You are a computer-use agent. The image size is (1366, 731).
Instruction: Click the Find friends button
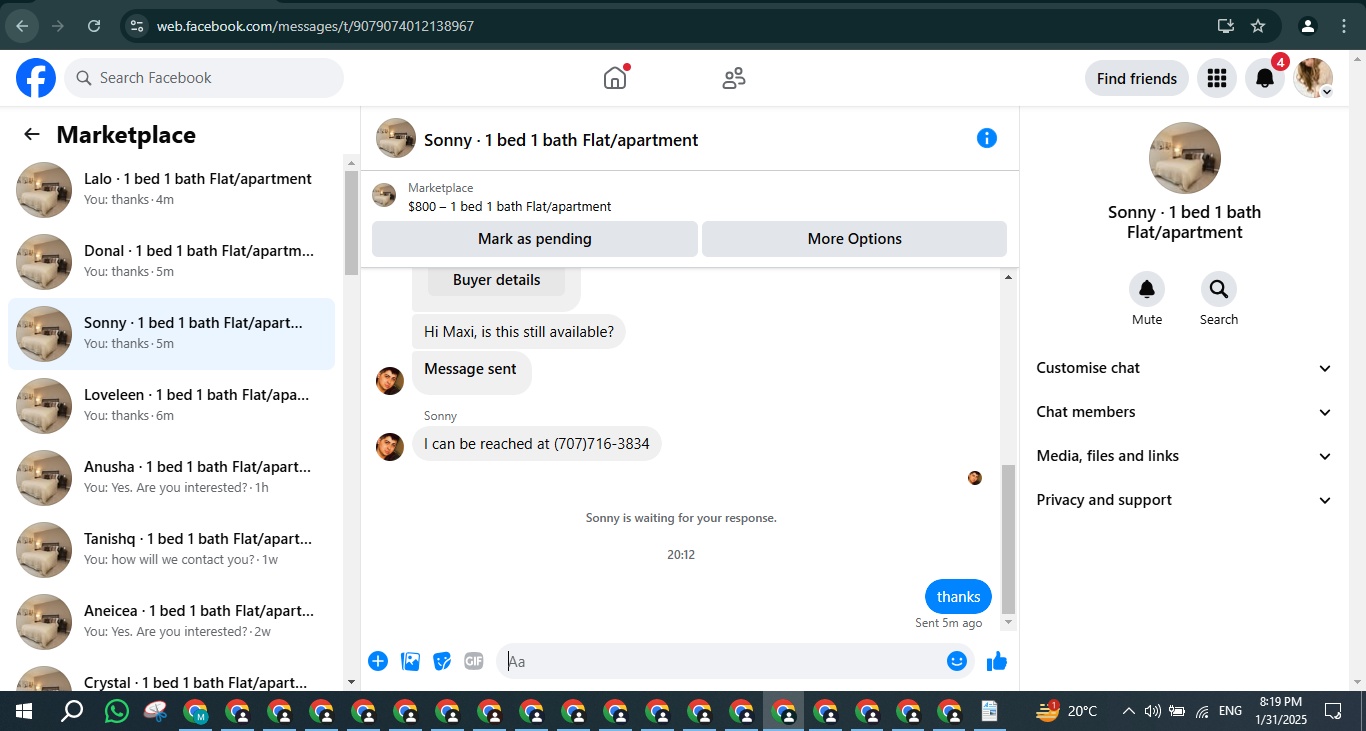(x=1137, y=78)
